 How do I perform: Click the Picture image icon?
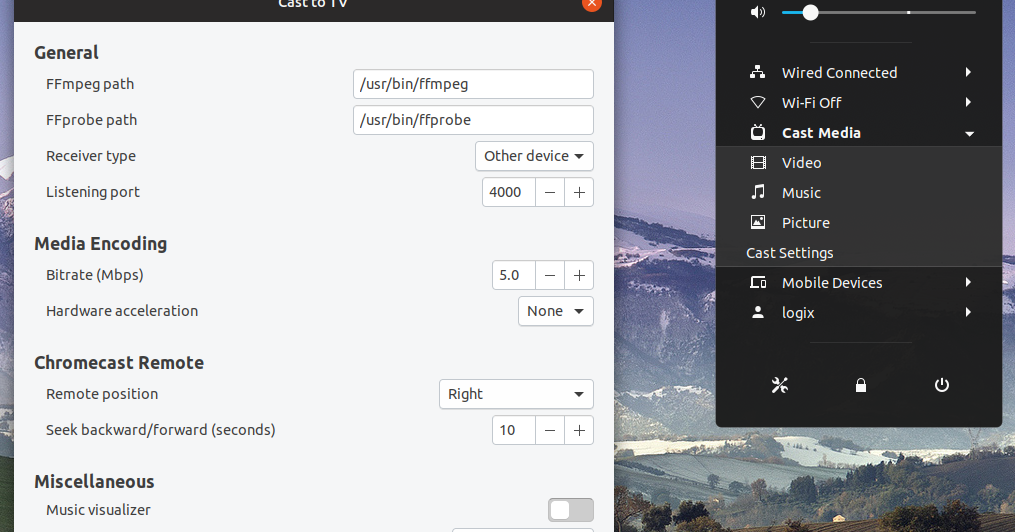(757, 223)
